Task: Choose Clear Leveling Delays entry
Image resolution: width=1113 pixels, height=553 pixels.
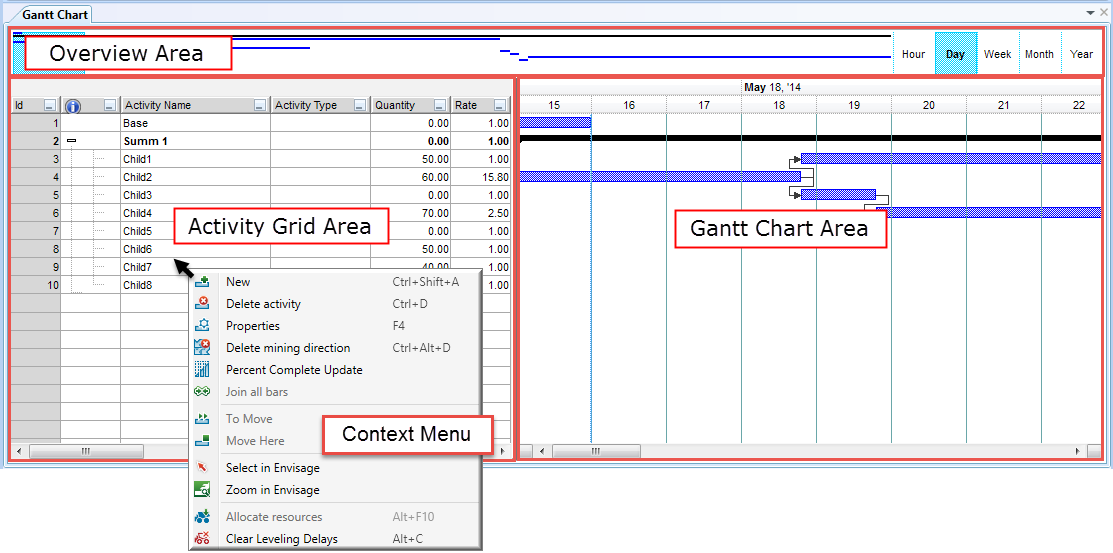Action: tap(282, 539)
